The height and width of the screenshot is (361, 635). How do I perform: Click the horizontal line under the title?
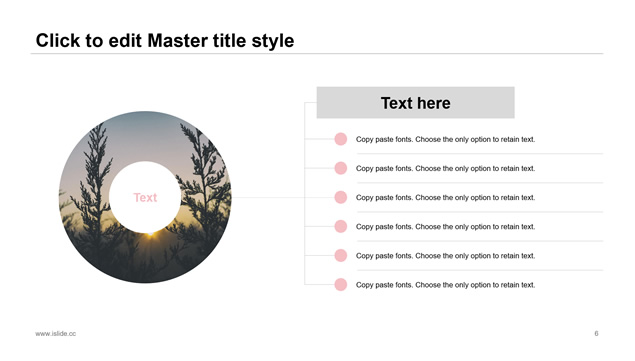click(317, 53)
